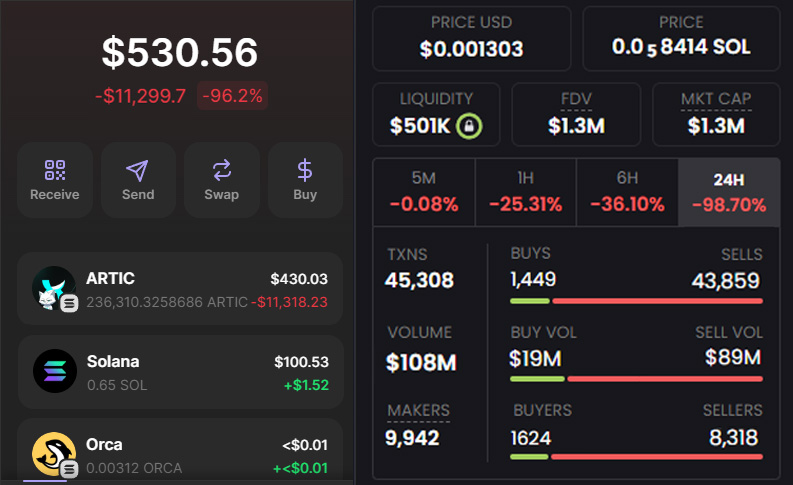
Task: Click the ARTIC token name
Action: [x=110, y=278]
